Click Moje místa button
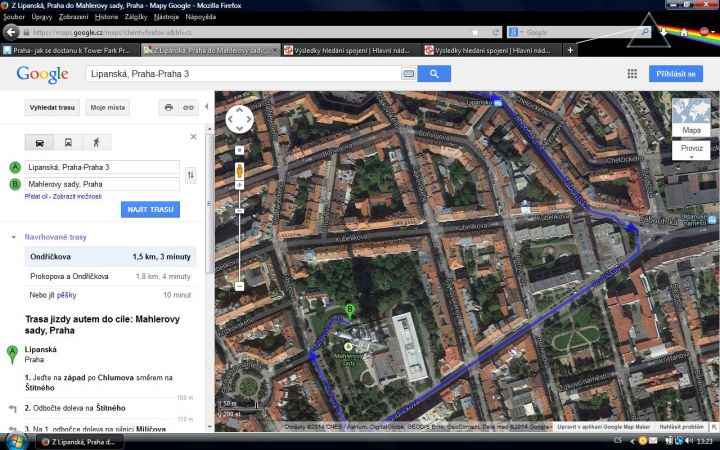This screenshot has width=720, height=450. tap(107, 107)
